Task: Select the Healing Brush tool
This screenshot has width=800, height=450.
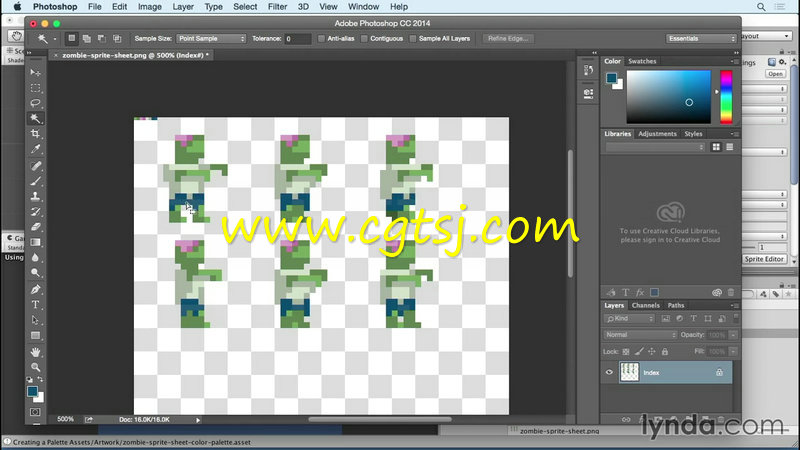Action: pyautogui.click(x=35, y=166)
